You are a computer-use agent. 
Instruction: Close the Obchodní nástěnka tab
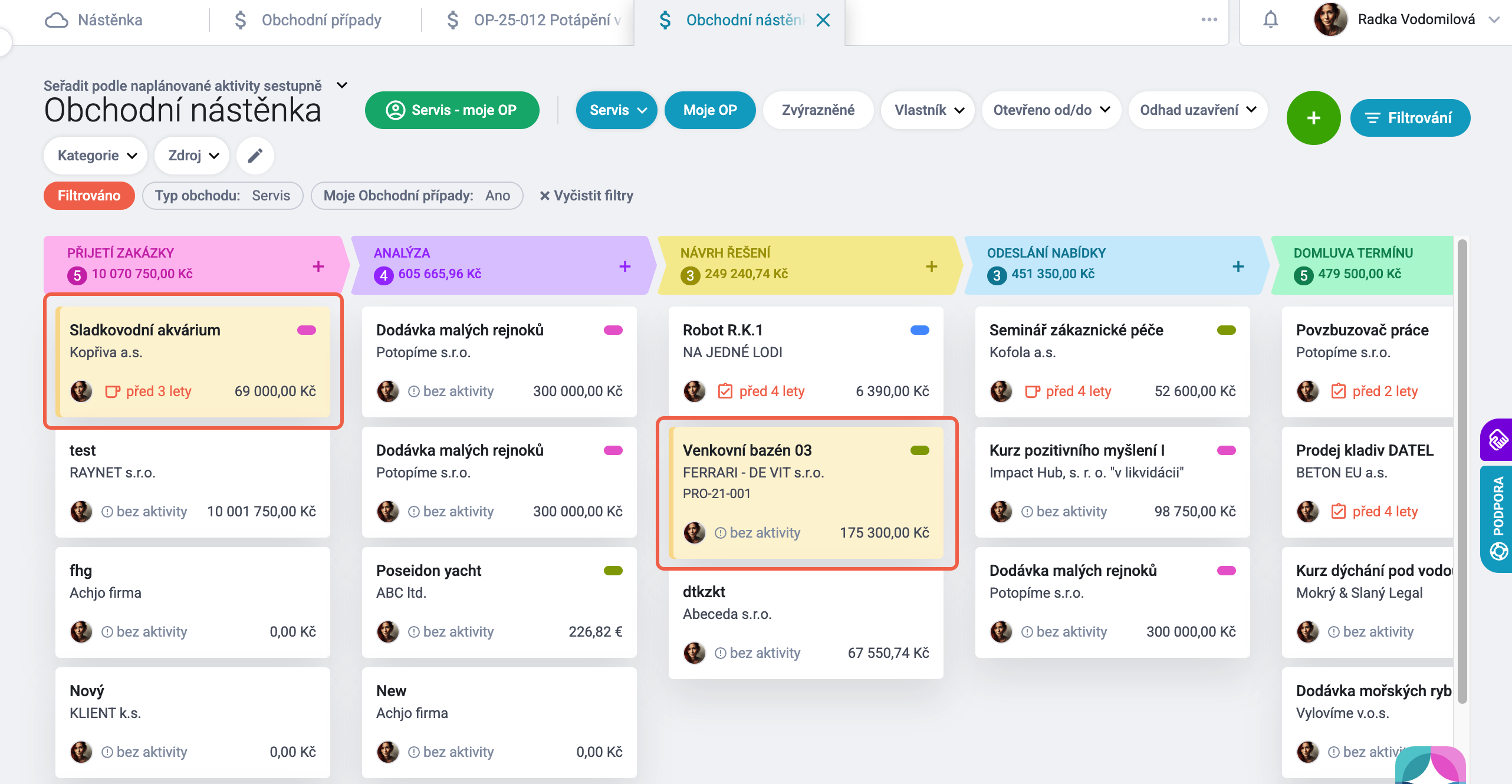click(823, 20)
